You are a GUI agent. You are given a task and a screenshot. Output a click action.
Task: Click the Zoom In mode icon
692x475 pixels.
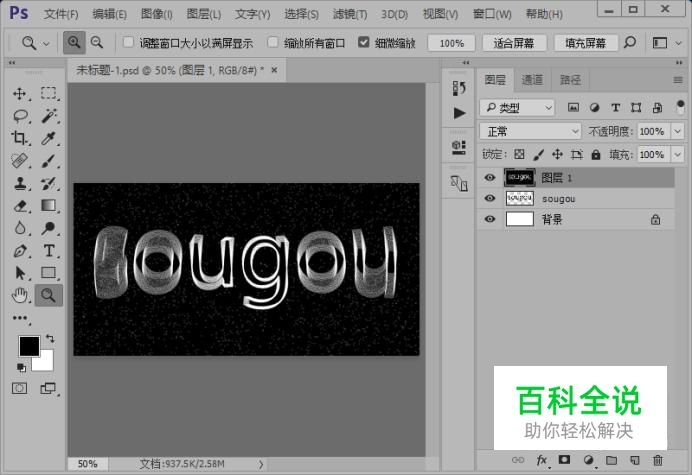[74, 43]
